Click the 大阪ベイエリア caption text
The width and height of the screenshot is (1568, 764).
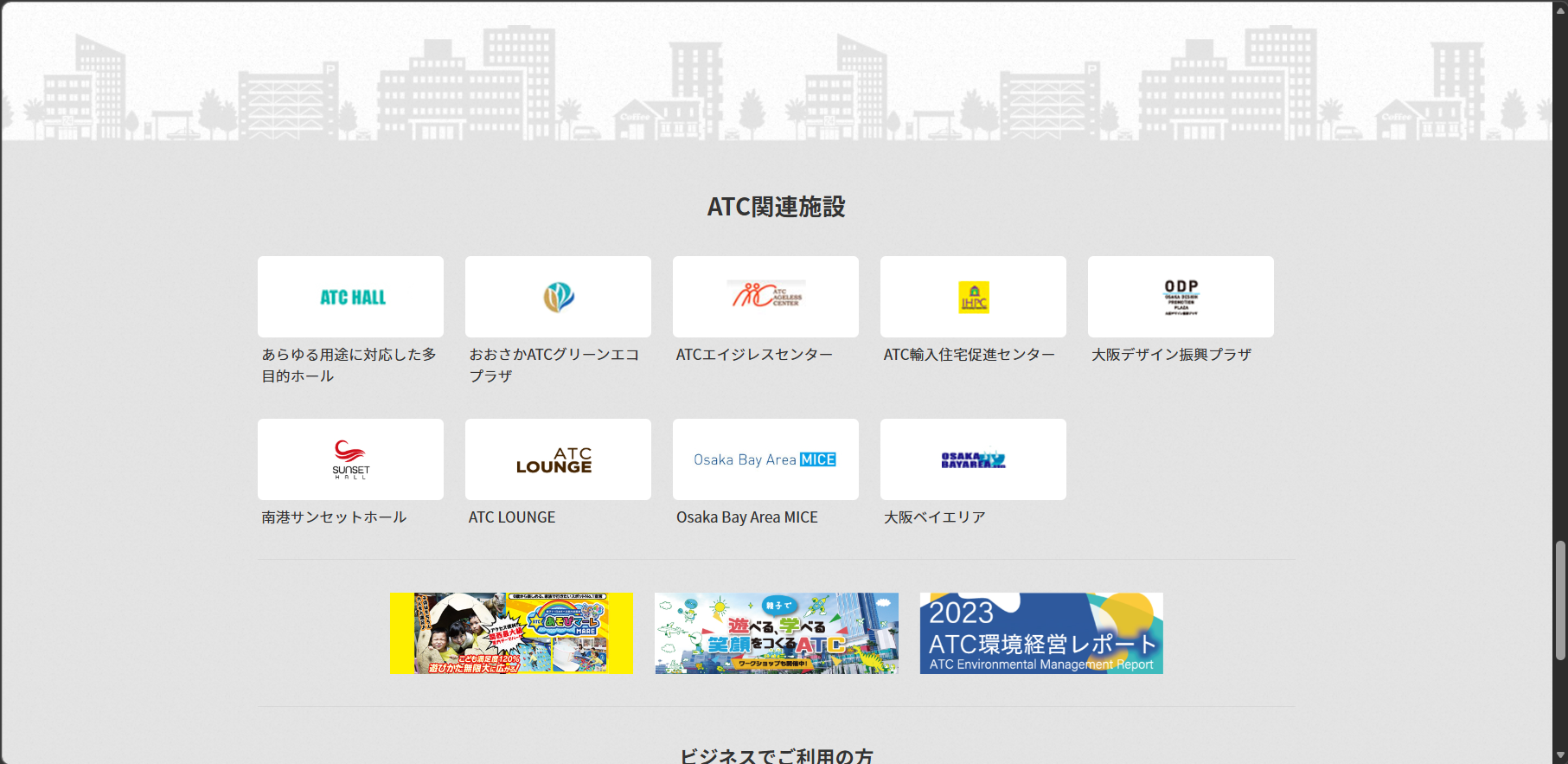[x=935, y=517]
